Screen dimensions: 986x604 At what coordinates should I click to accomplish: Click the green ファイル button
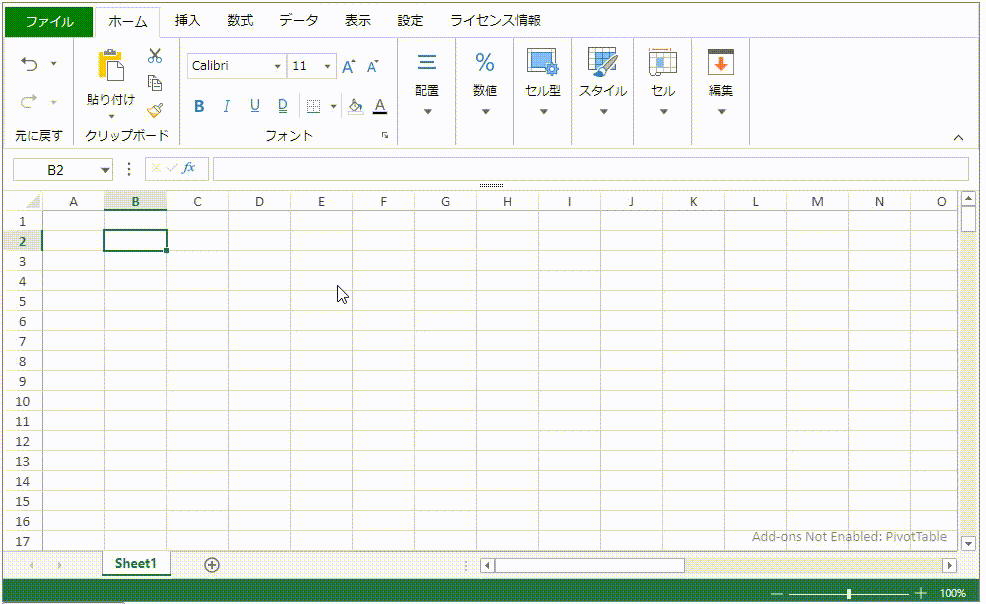click(49, 21)
